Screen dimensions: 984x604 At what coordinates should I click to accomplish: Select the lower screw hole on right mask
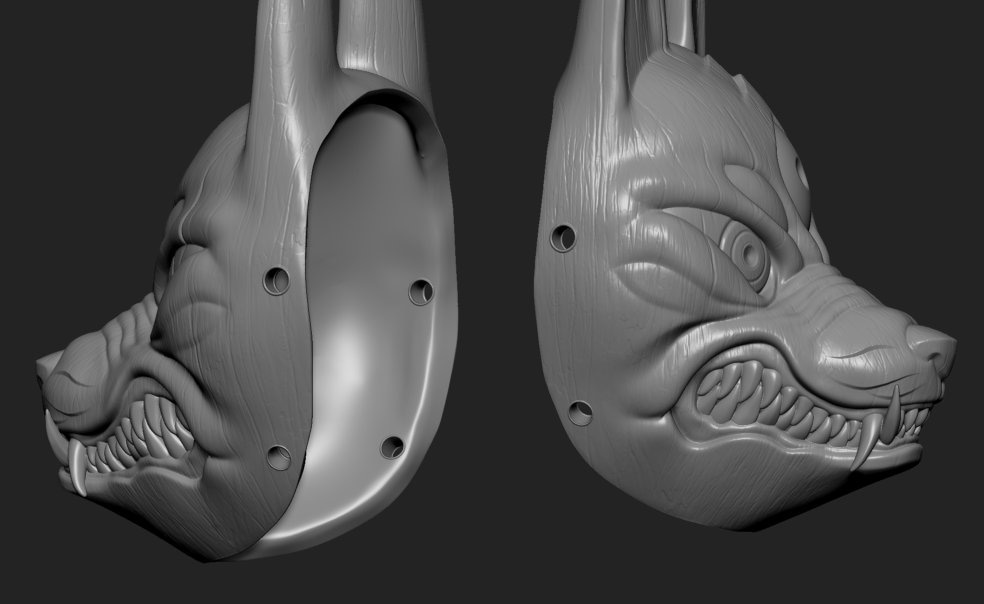click(580, 413)
